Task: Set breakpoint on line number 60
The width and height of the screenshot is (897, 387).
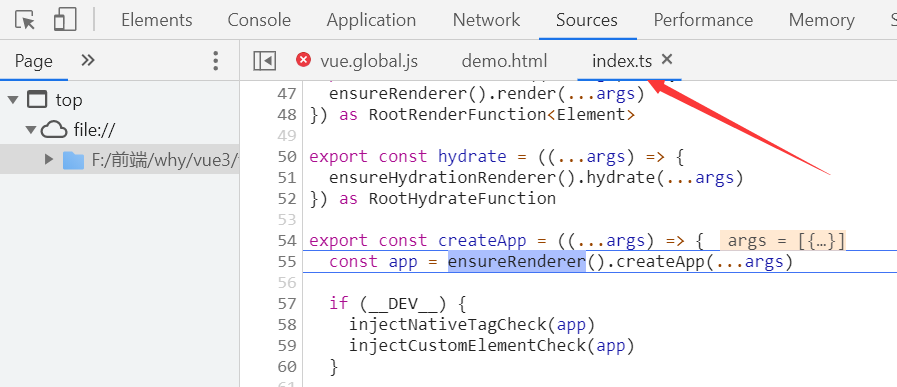Action: pyautogui.click(x=287, y=366)
